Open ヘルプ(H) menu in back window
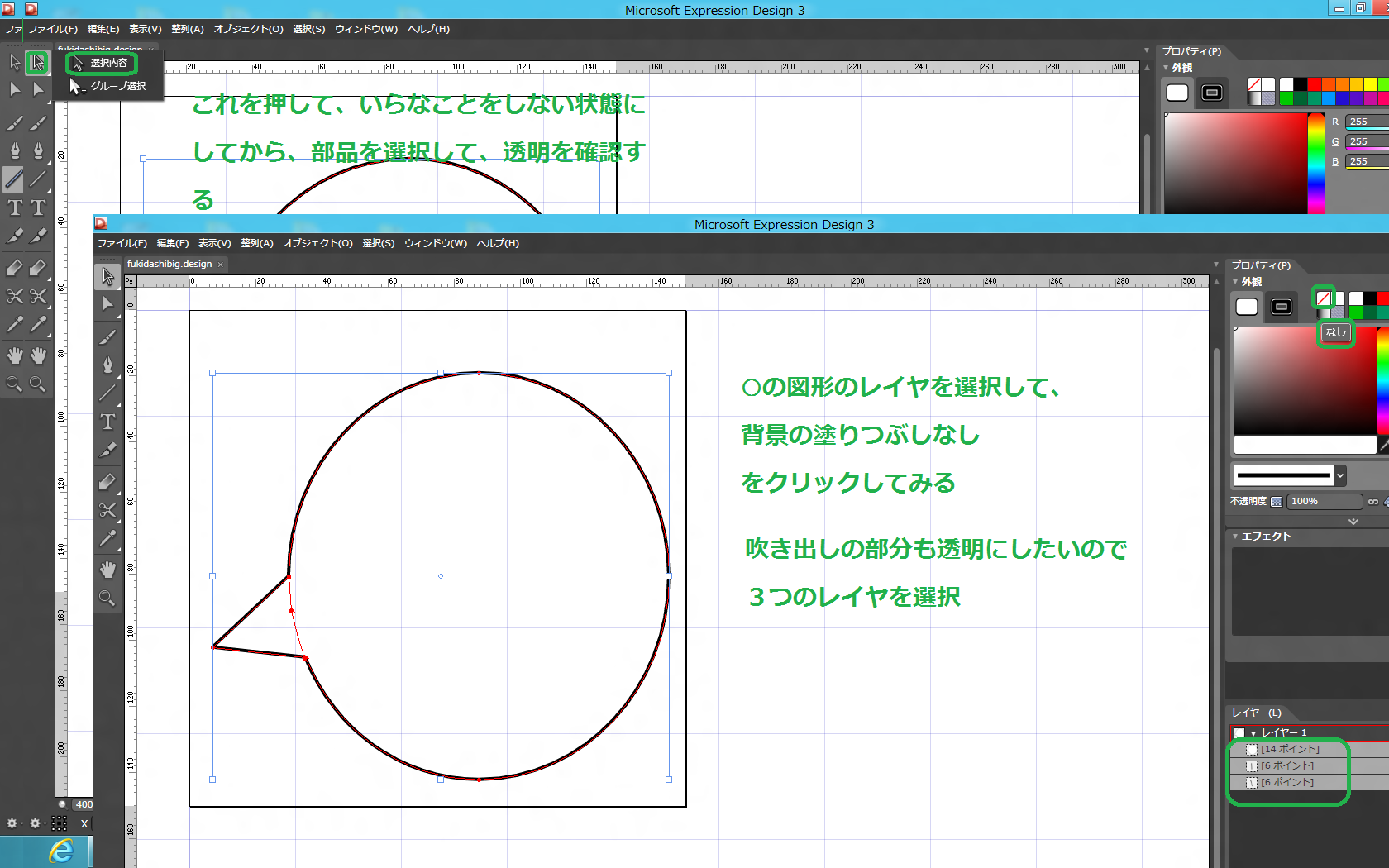 (429, 29)
